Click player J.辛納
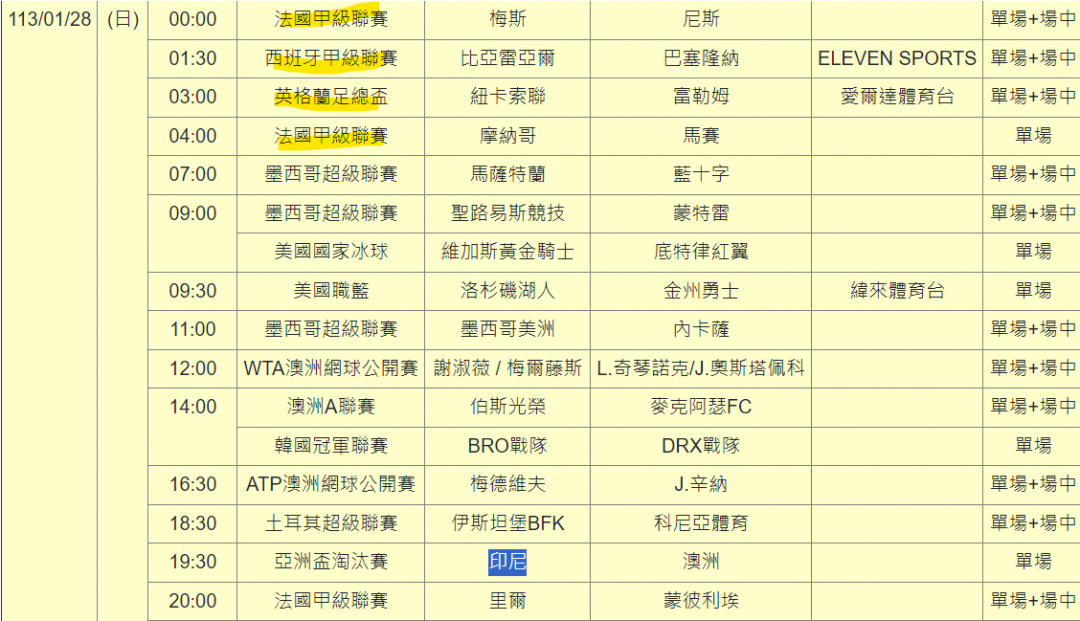 [x=700, y=485]
